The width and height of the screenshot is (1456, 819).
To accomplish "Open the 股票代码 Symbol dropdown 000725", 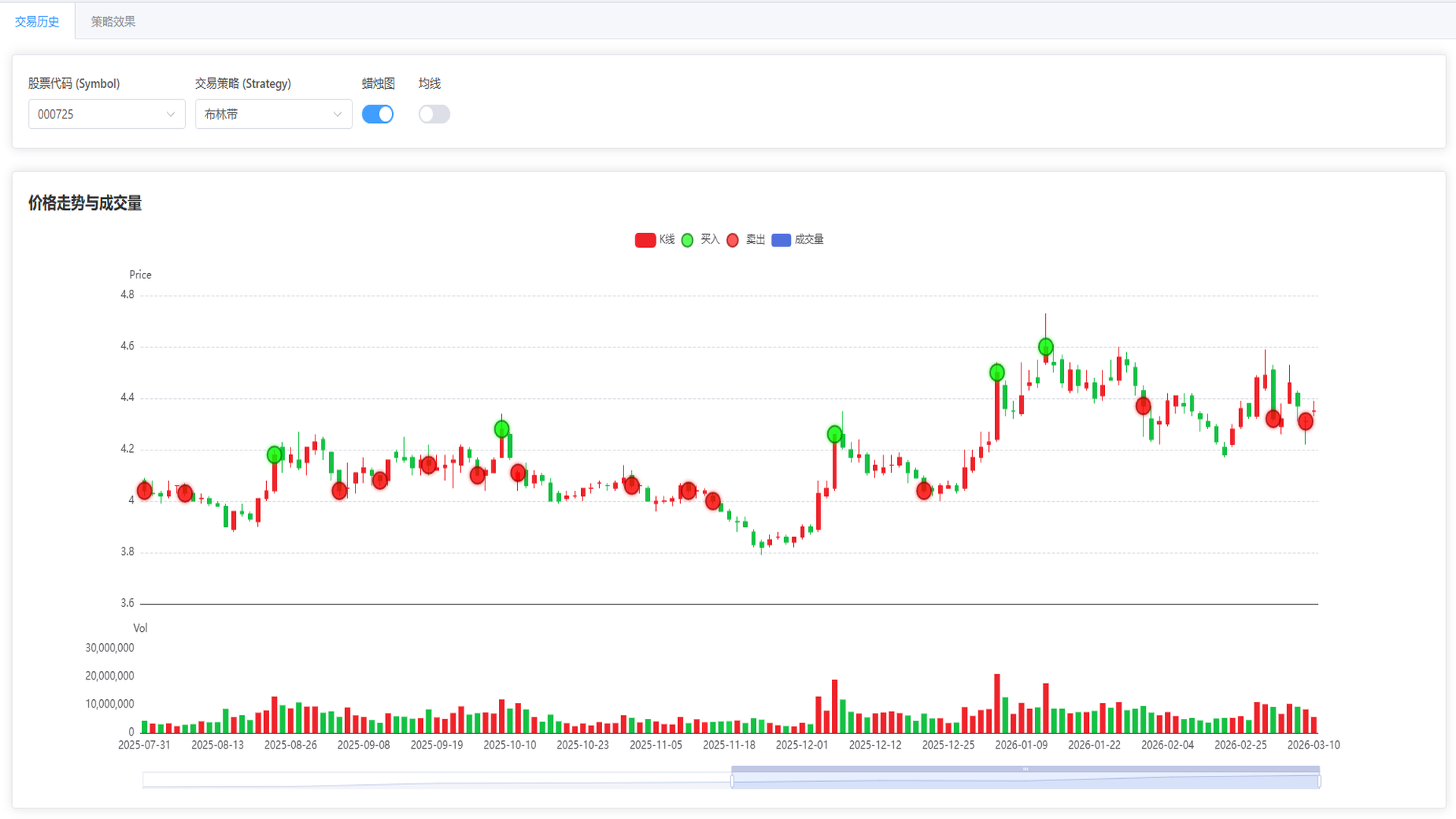I will click(x=106, y=115).
